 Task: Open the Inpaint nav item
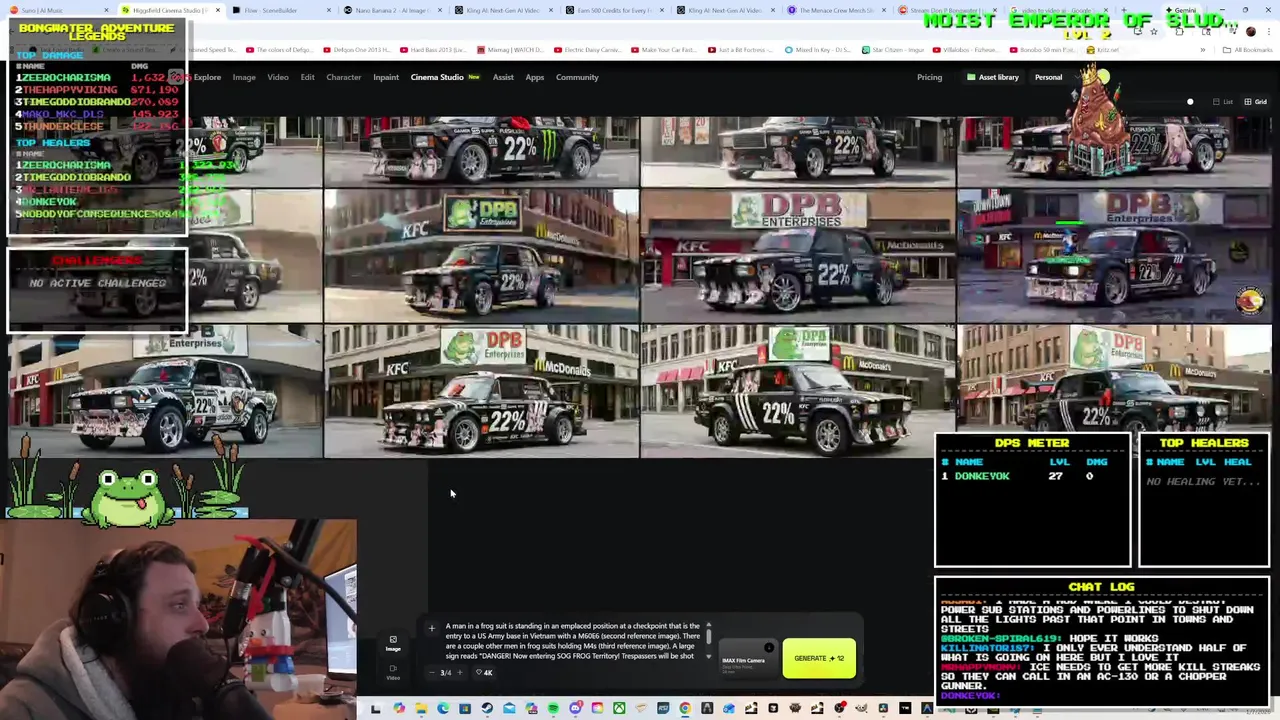pos(386,77)
